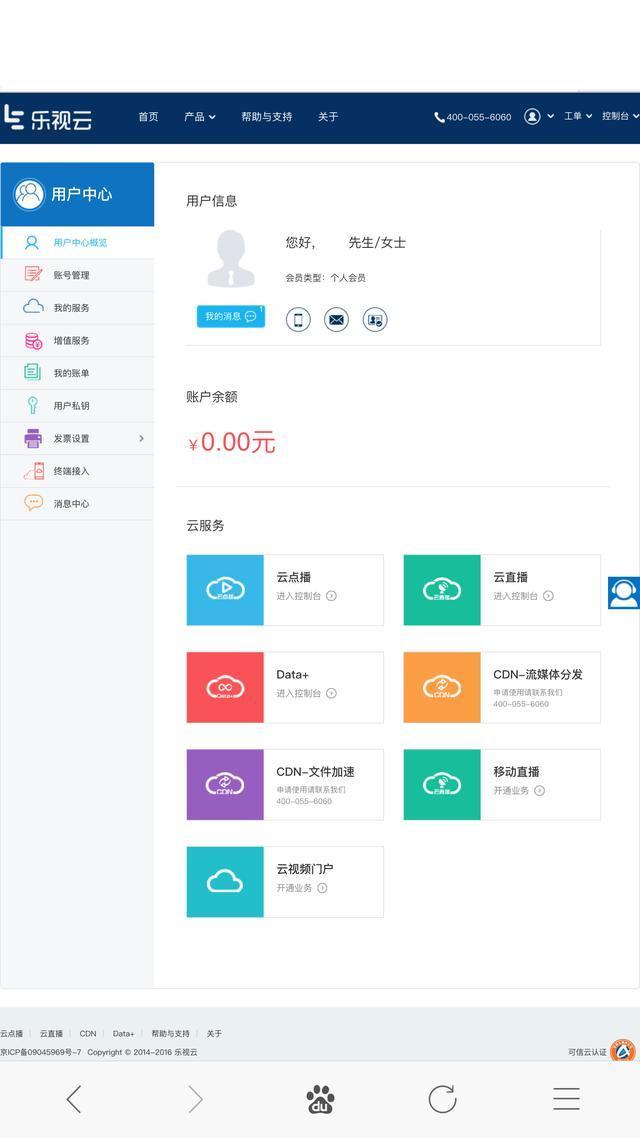Click the CDN-流媒体分发 orange tile

click(x=442, y=687)
